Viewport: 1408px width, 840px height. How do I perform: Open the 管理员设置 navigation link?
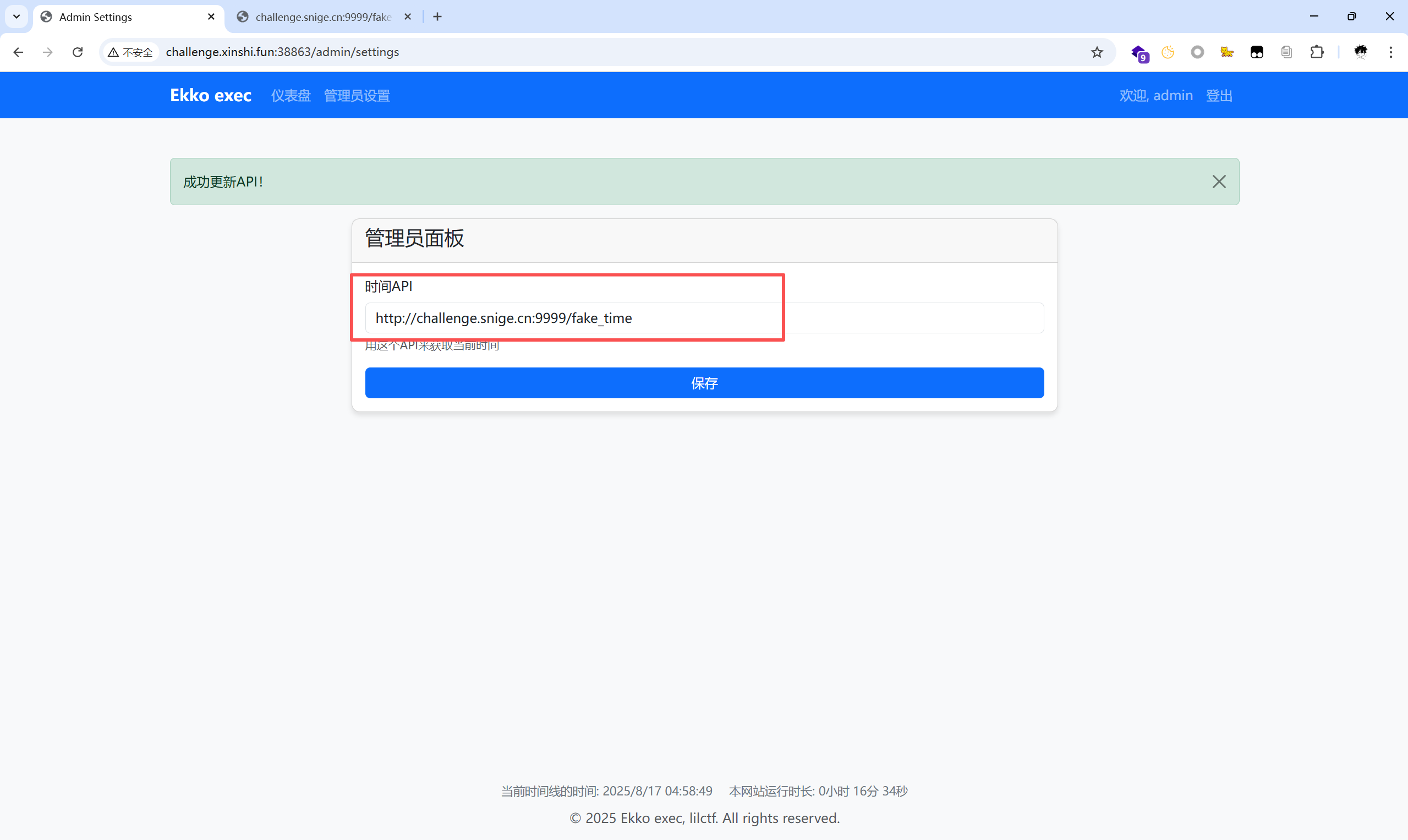(x=357, y=96)
